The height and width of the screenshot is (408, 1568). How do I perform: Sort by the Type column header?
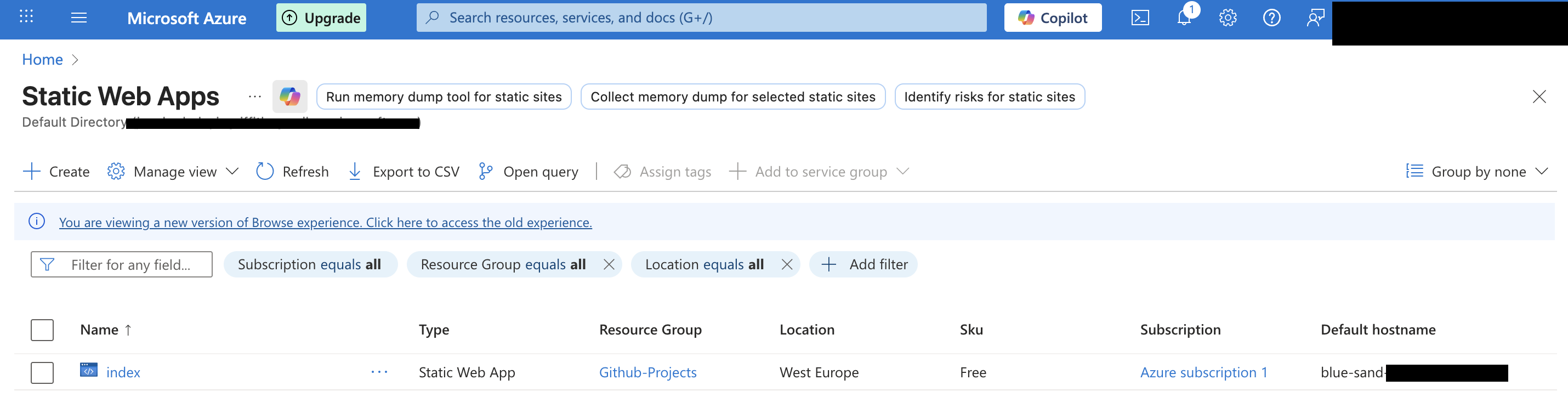[434, 330]
